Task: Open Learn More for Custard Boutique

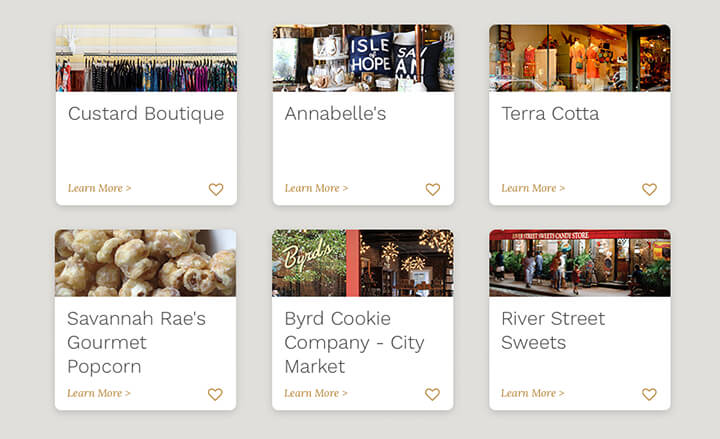Action: tap(100, 188)
